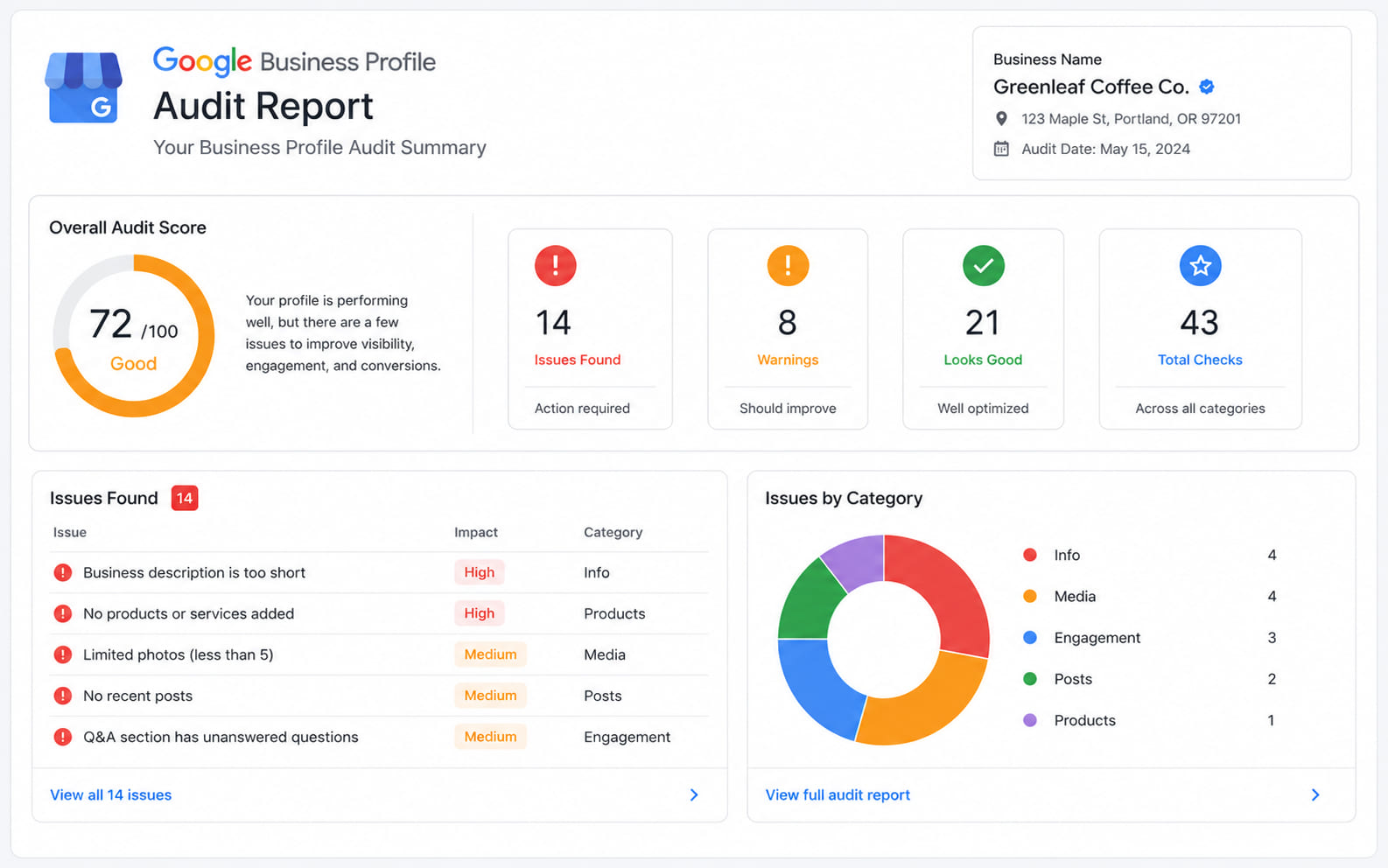Click the 'Issues Found' label under 14 in the stat card

[x=578, y=360]
